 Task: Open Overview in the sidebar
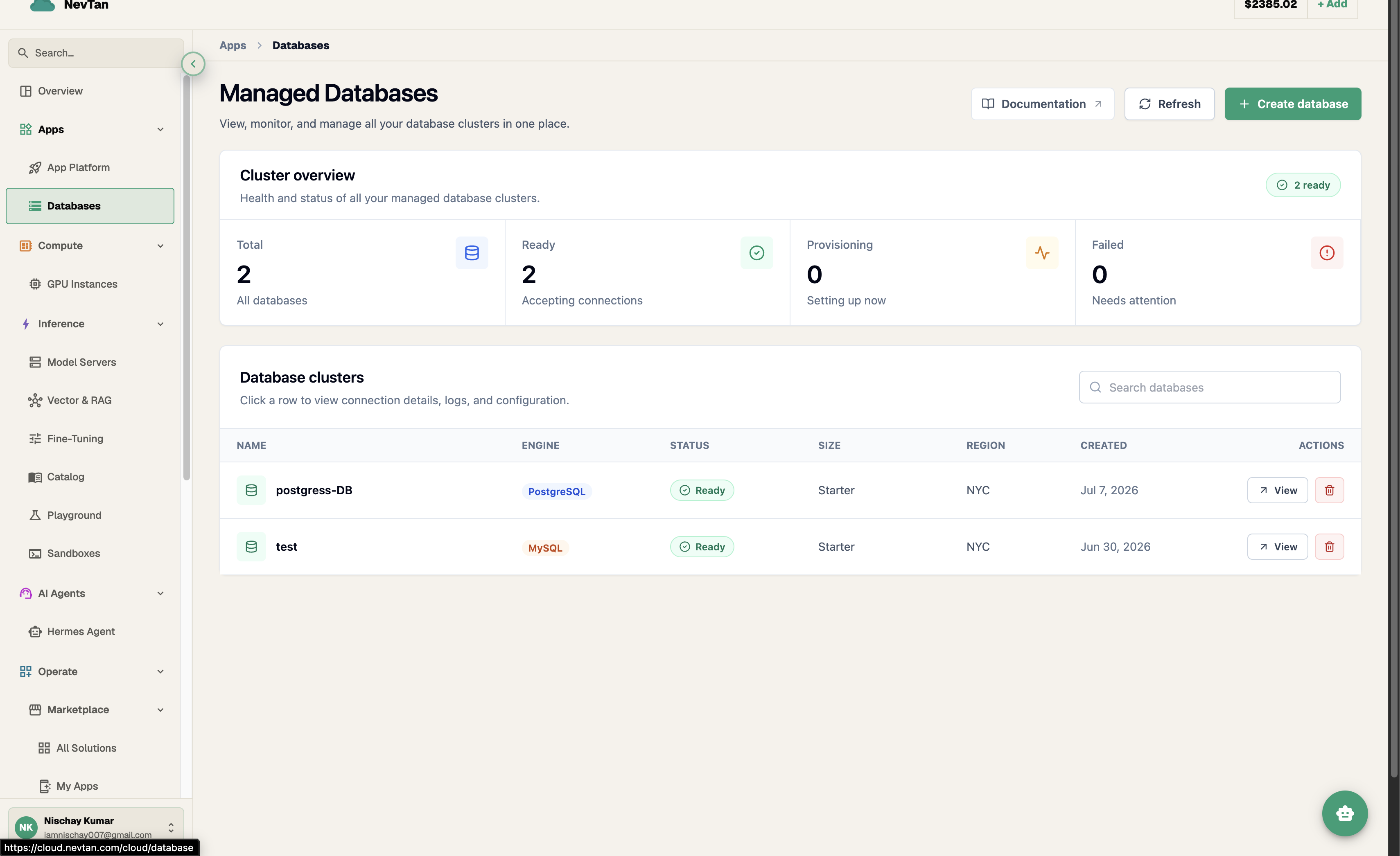click(x=91, y=91)
